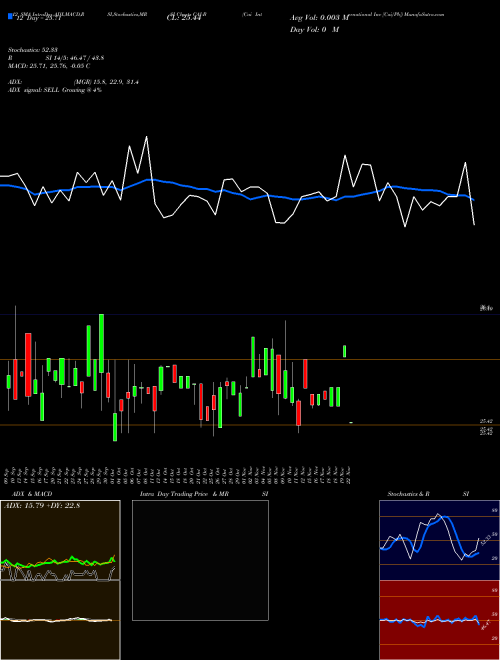The image size is (500, 660).
Task: Click the 'Day Vol: 0 M' text
Action: tap(314, 30)
